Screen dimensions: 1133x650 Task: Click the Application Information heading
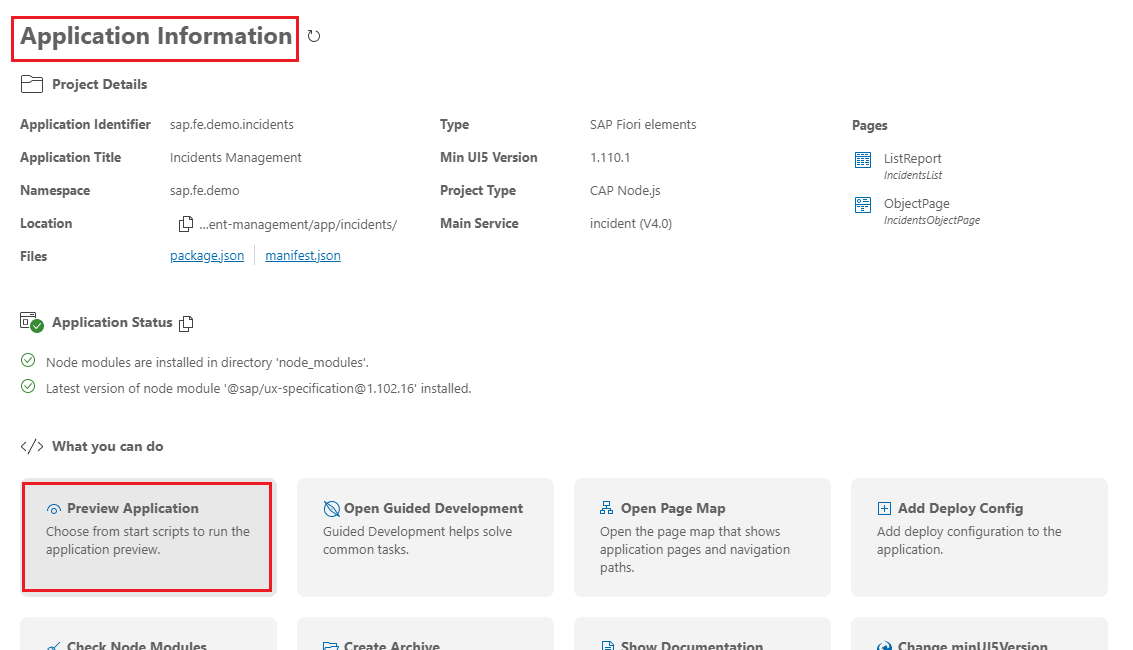tap(156, 36)
